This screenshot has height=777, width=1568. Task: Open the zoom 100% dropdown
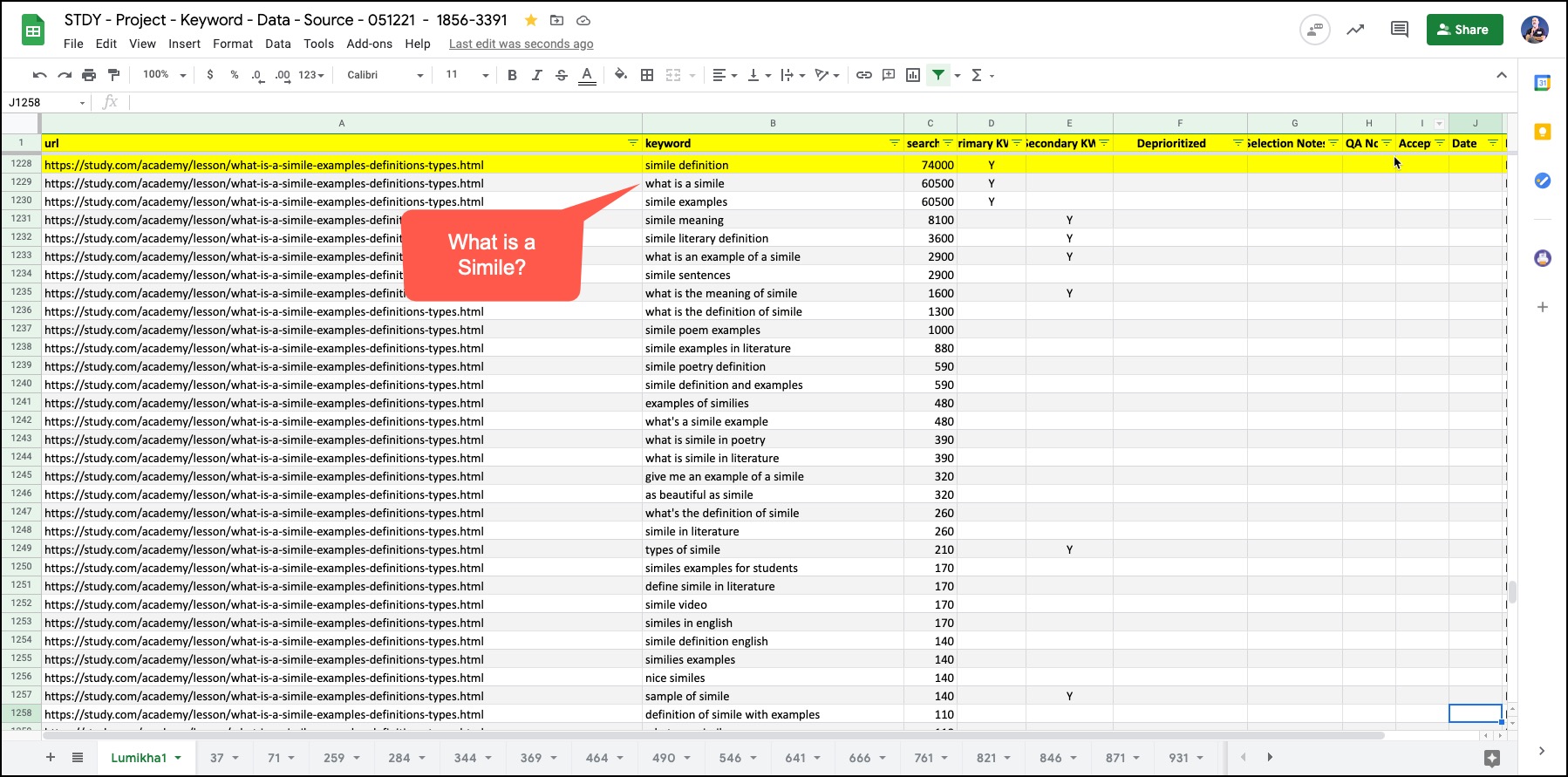(x=164, y=75)
